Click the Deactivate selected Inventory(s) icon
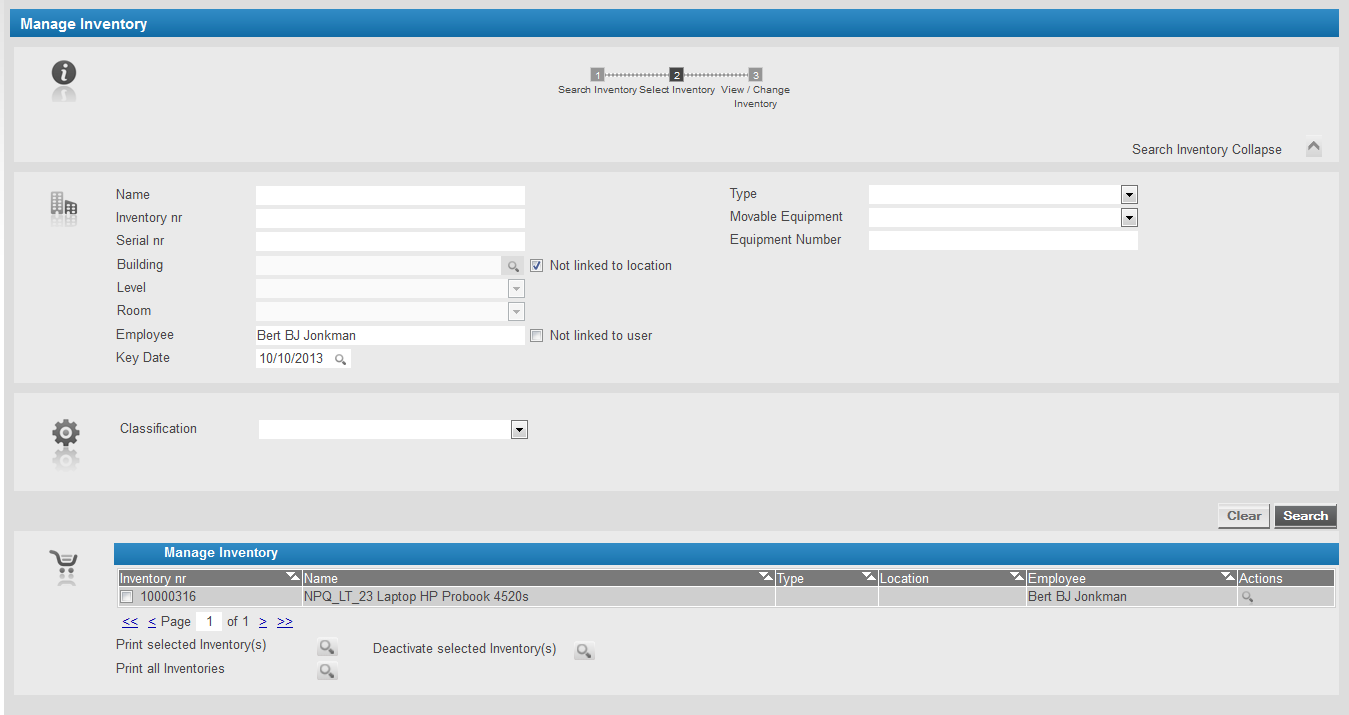The image size is (1349, 715). 584,651
